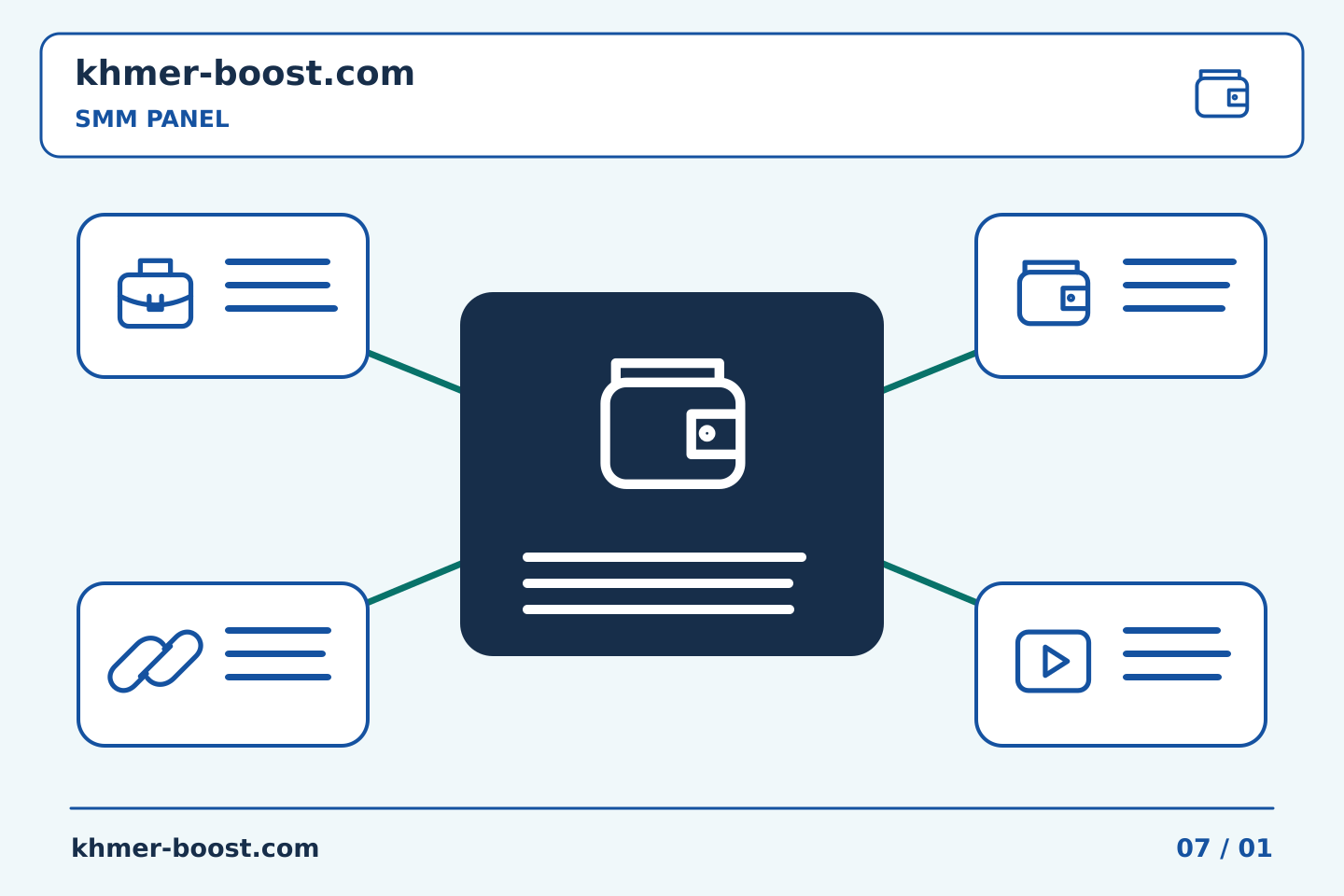The height and width of the screenshot is (896, 1344).
Task: Open the video play icon card
Action: click(x=1121, y=665)
